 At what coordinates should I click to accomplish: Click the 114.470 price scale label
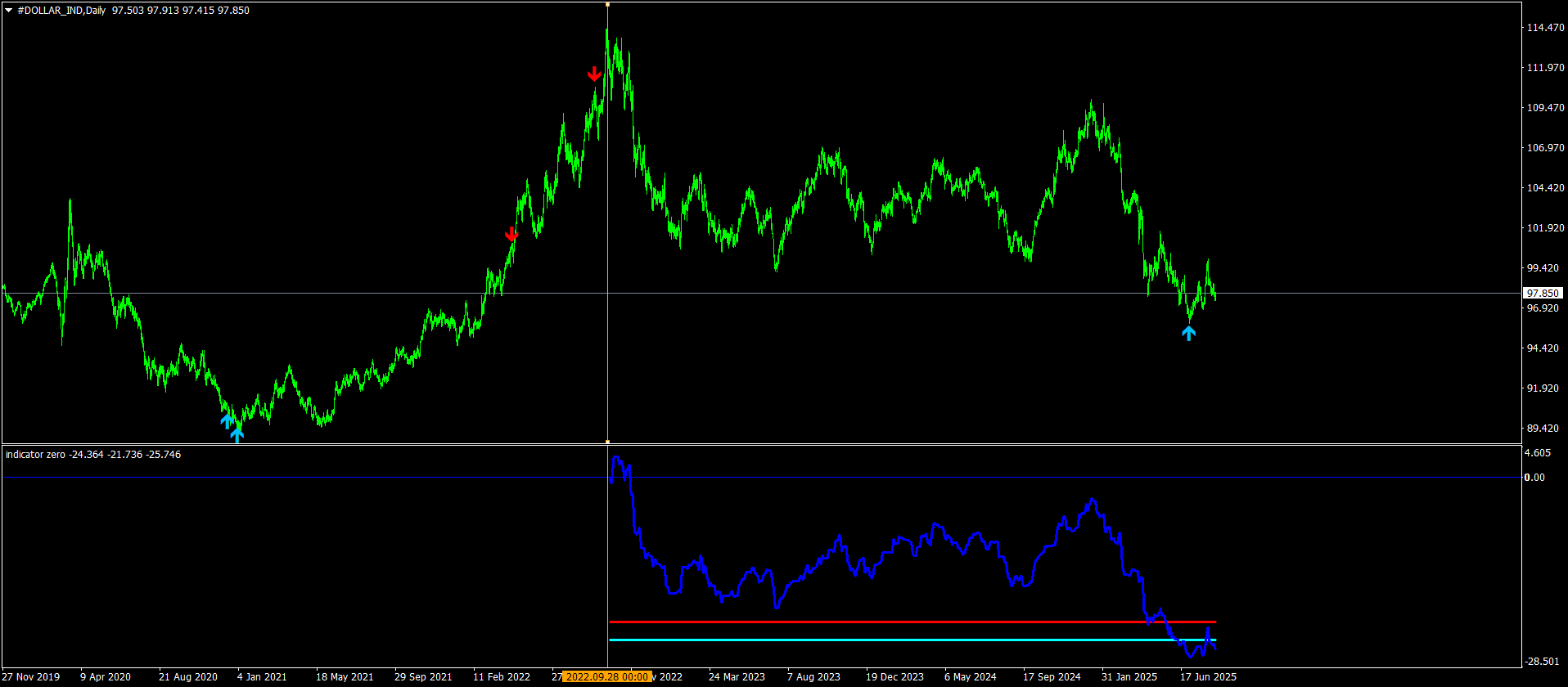click(x=1545, y=28)
